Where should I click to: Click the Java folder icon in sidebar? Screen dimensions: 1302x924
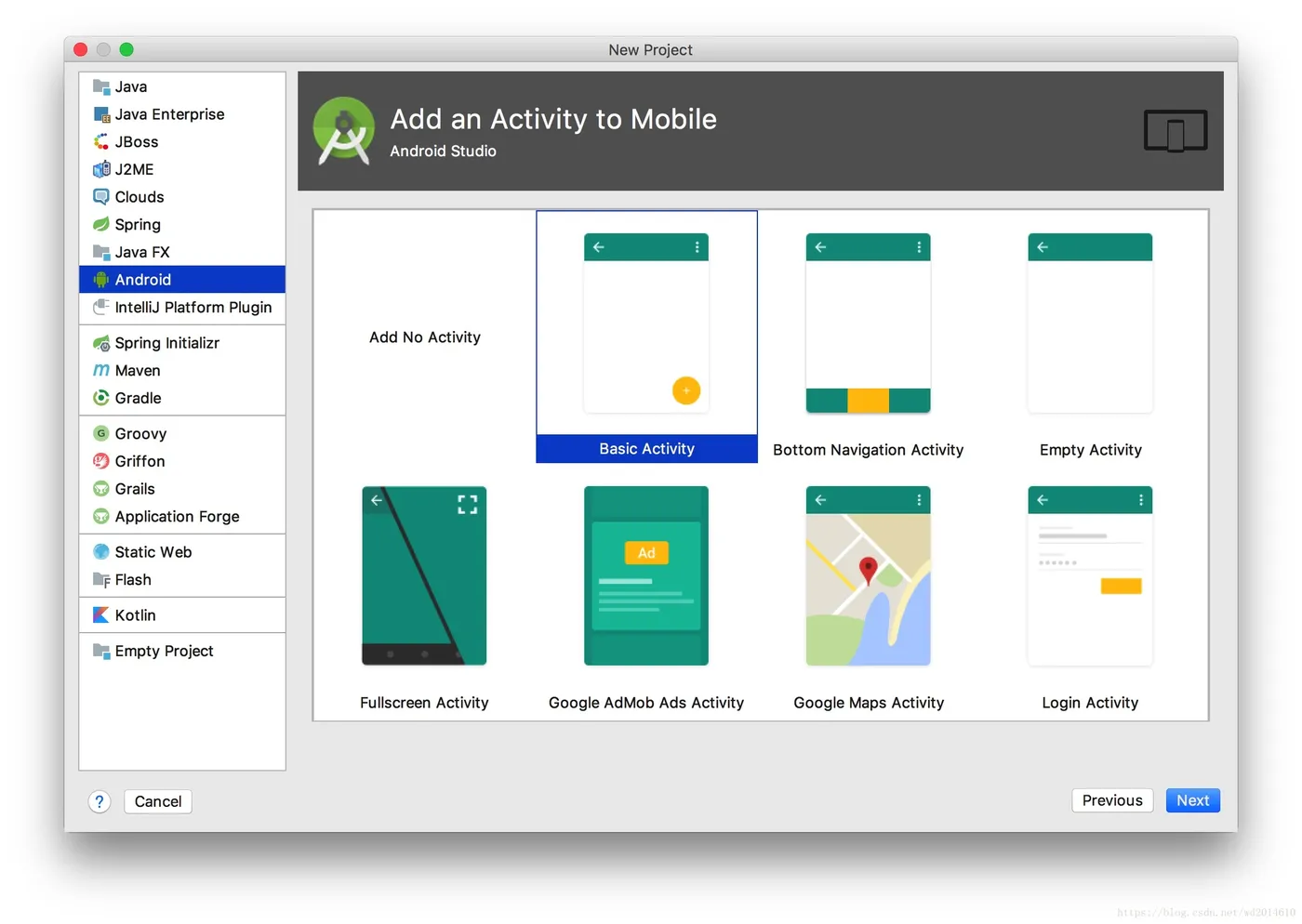(x=101, y=86)
